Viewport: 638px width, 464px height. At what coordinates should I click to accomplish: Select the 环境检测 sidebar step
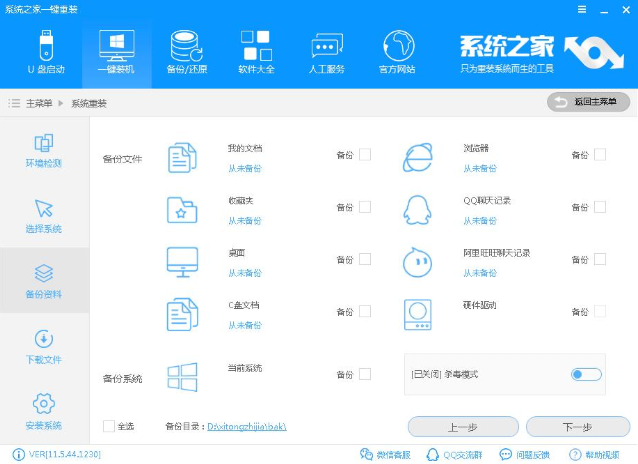[44, 150]
